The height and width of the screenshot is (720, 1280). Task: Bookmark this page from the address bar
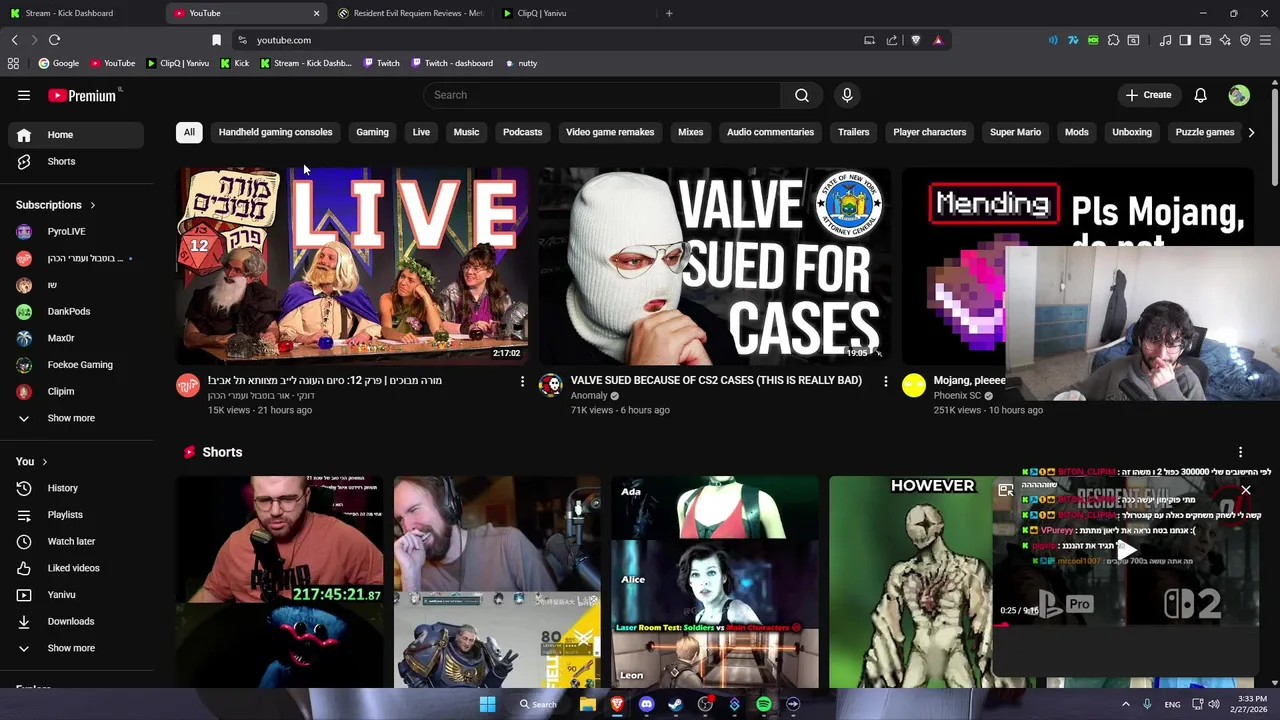pyautogui.click(x=216, y=40)
